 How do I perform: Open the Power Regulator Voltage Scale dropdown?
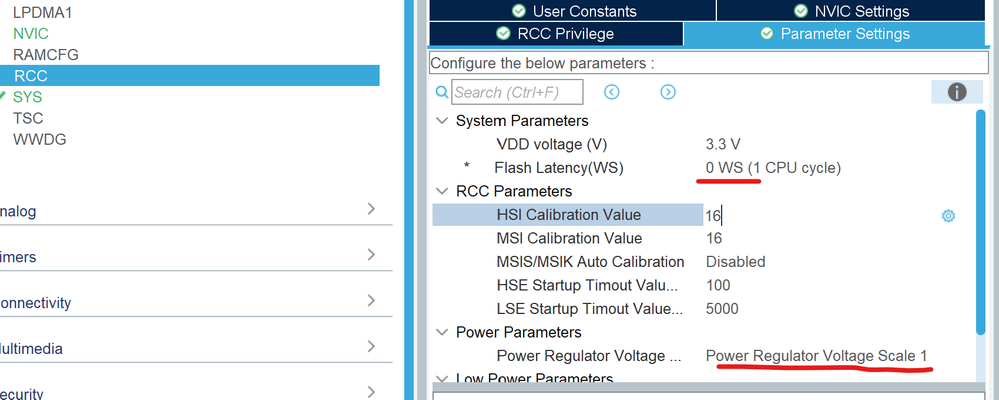[817, 355]
